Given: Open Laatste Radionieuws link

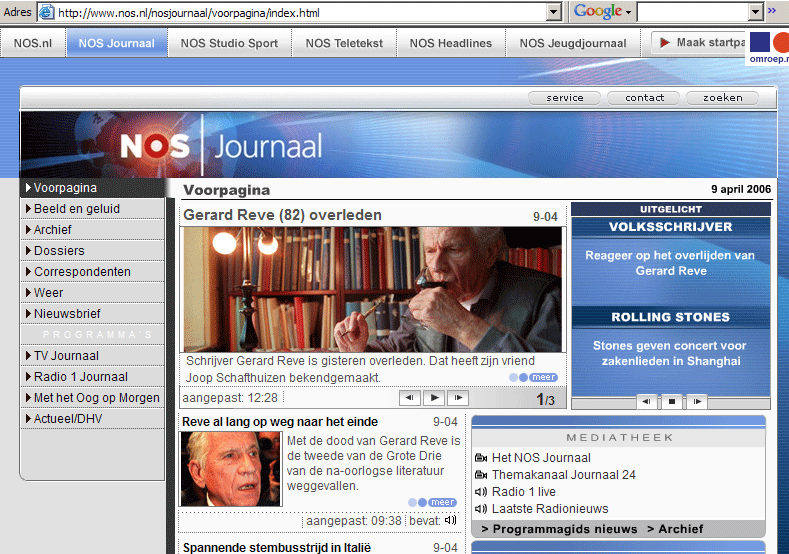Looking at the screenshot, I should (550, 509).
